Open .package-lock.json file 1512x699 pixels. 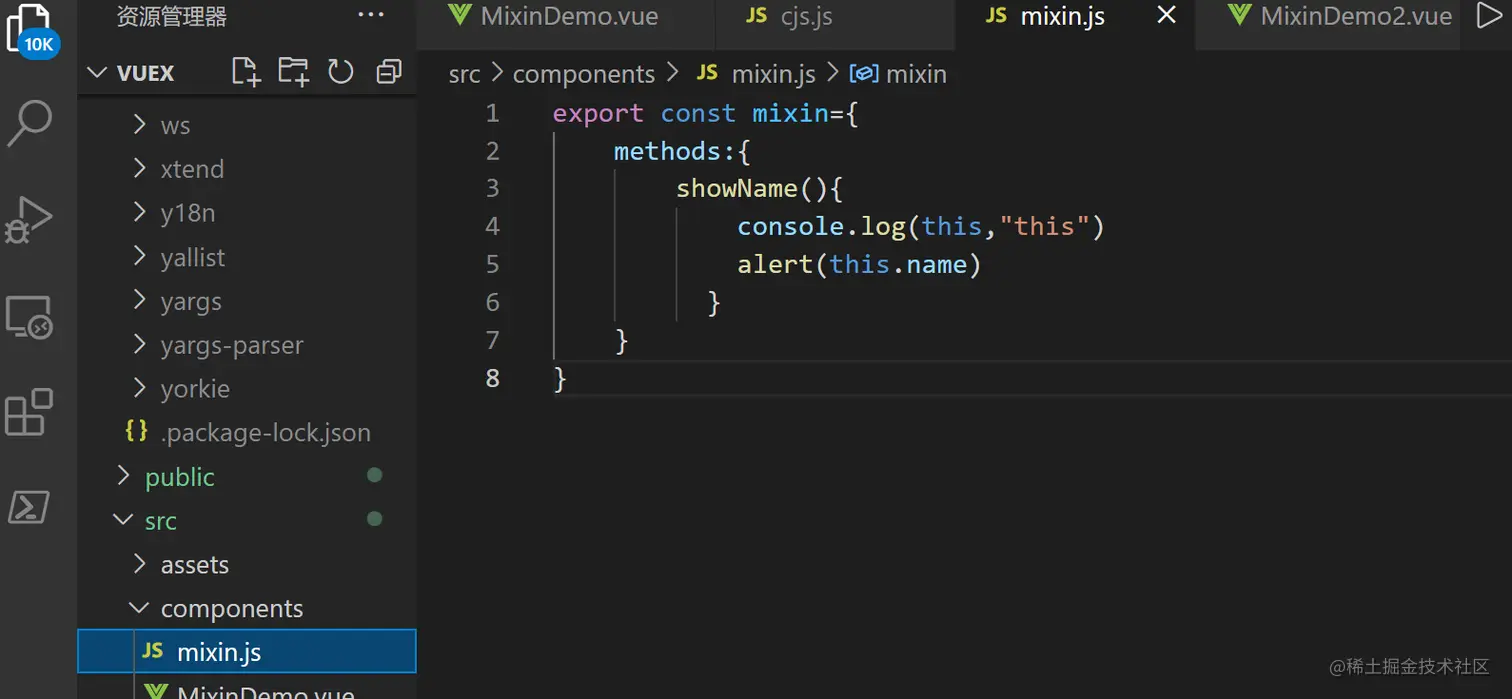tap(247, 433)
